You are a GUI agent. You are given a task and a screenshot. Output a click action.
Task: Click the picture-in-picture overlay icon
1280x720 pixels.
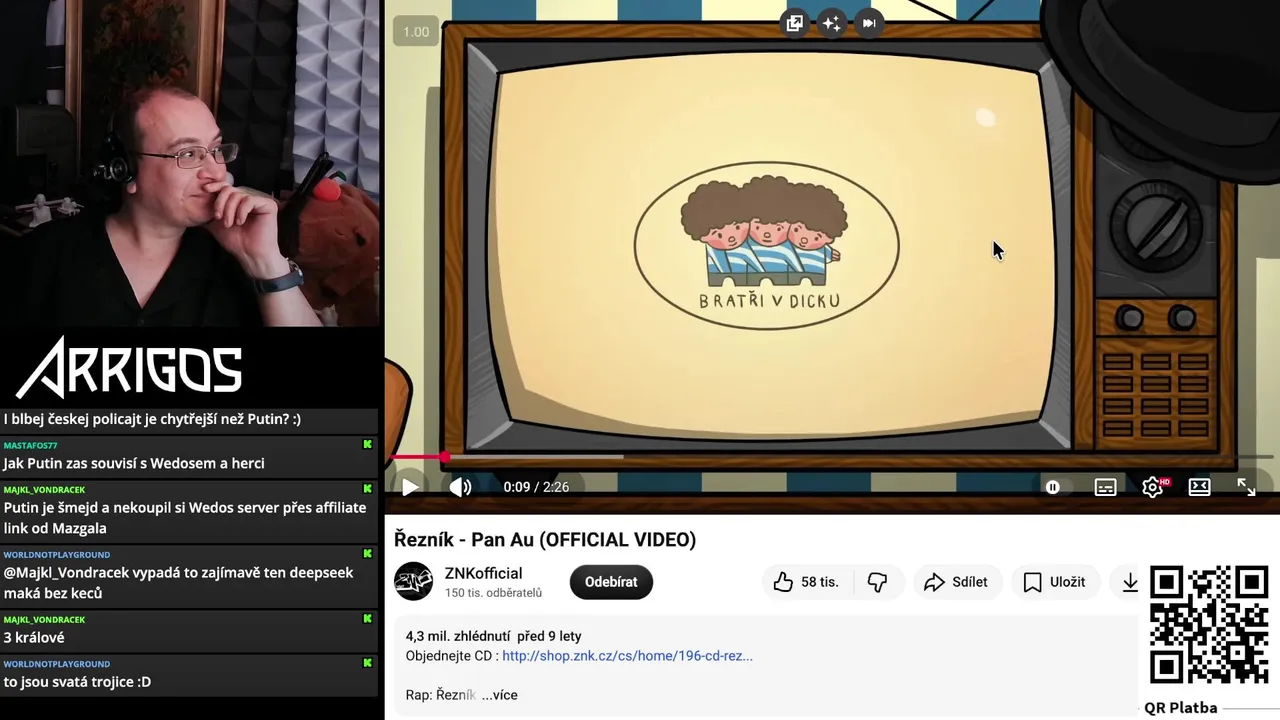pos(795,23)
